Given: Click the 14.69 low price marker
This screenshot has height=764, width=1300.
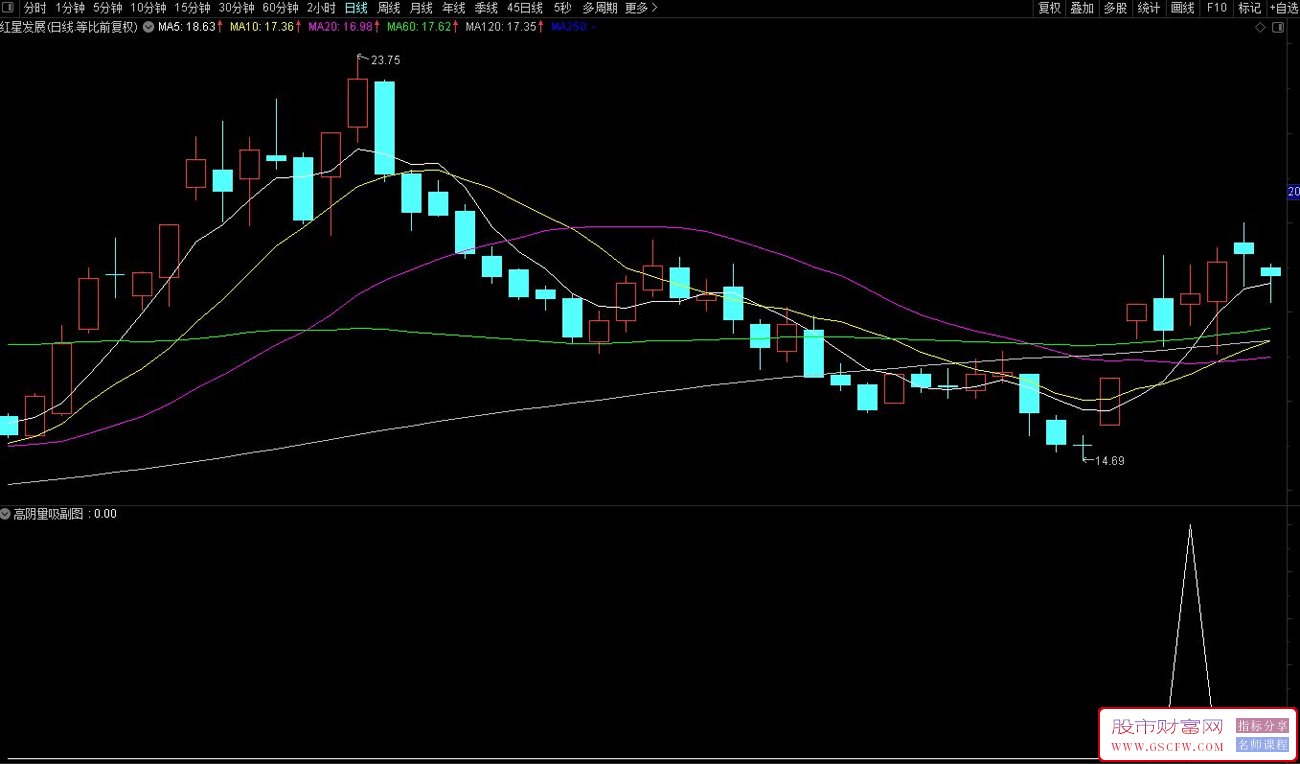Looking at the screenshot, I should [x=1110, y=461].
